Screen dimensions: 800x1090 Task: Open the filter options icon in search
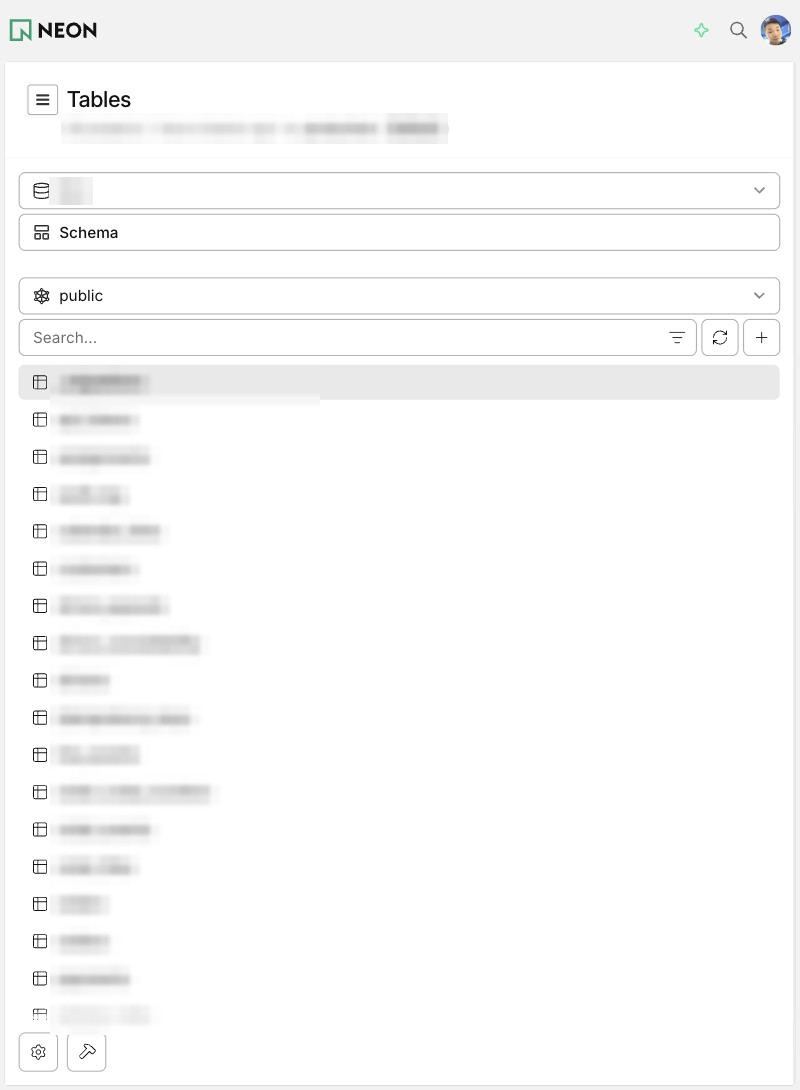677,338
